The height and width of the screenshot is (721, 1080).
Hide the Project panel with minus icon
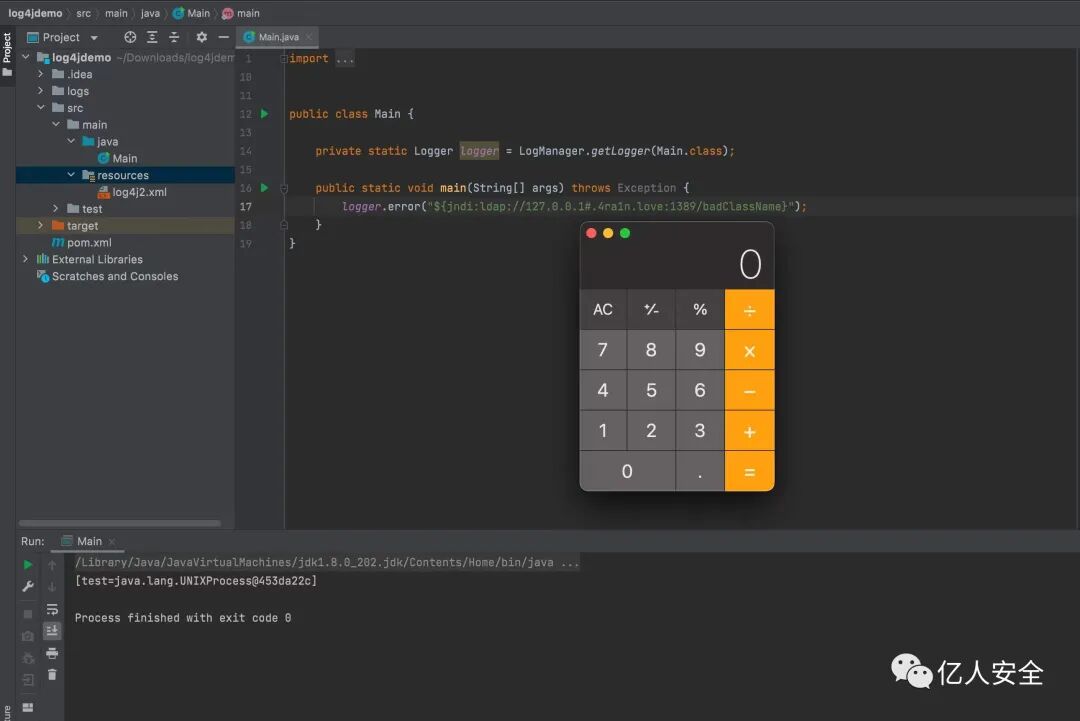point(223,37)
